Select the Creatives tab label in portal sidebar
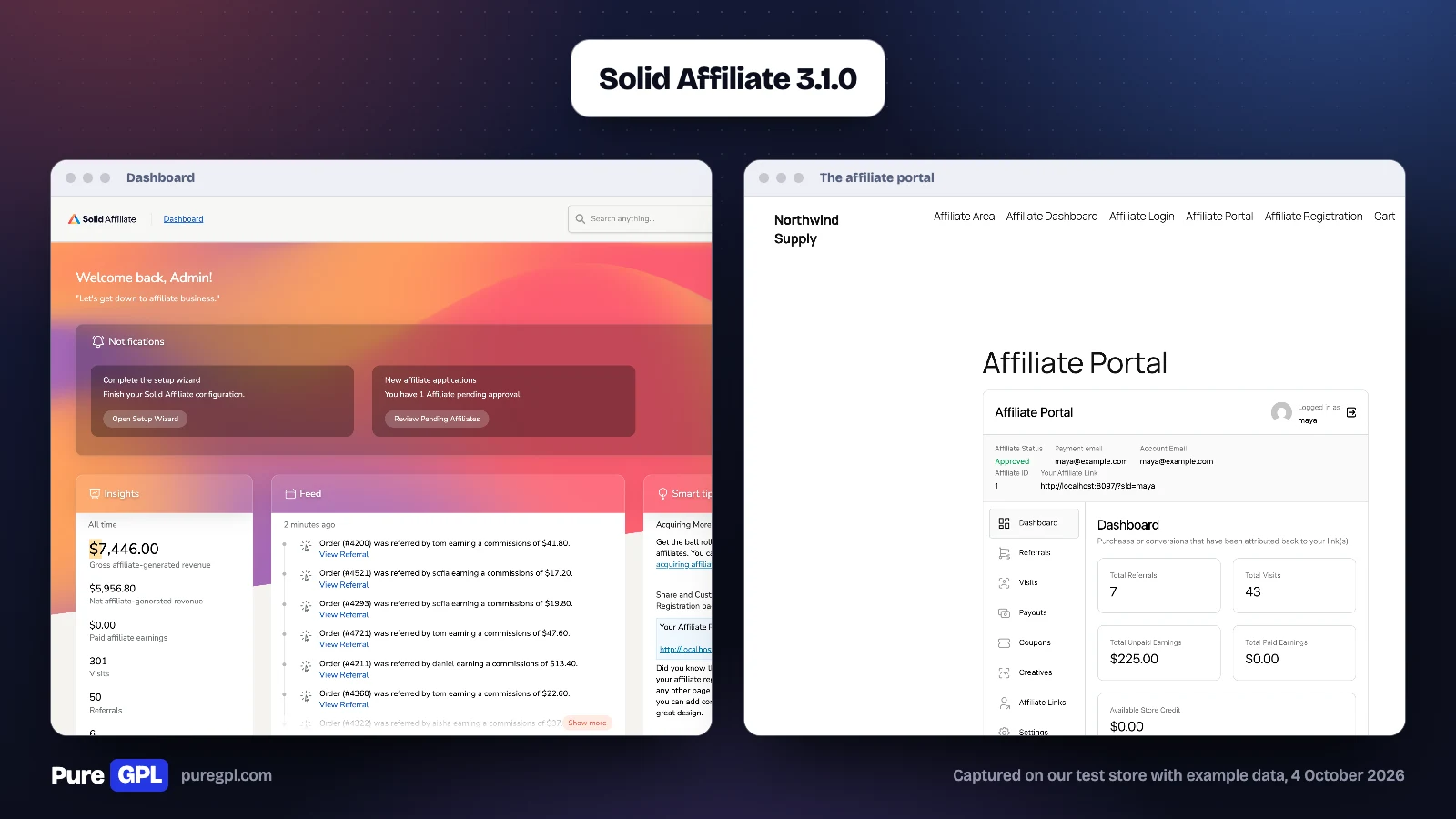This screenshot has width=1456, height=819. click(x=1036, y=672)
